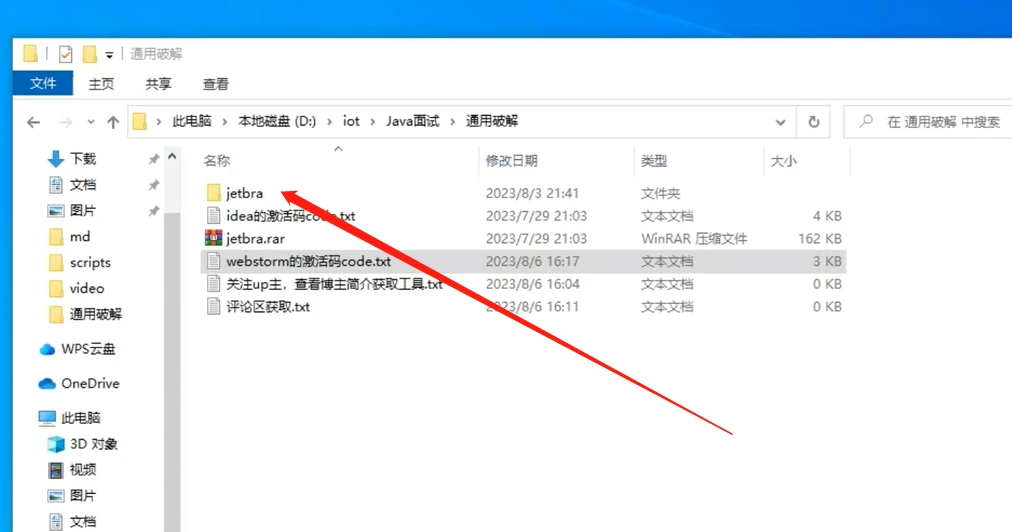Click 此电脑 in the address bar
The height and width of the screenshot is (532, 1012).
[192, 121]
